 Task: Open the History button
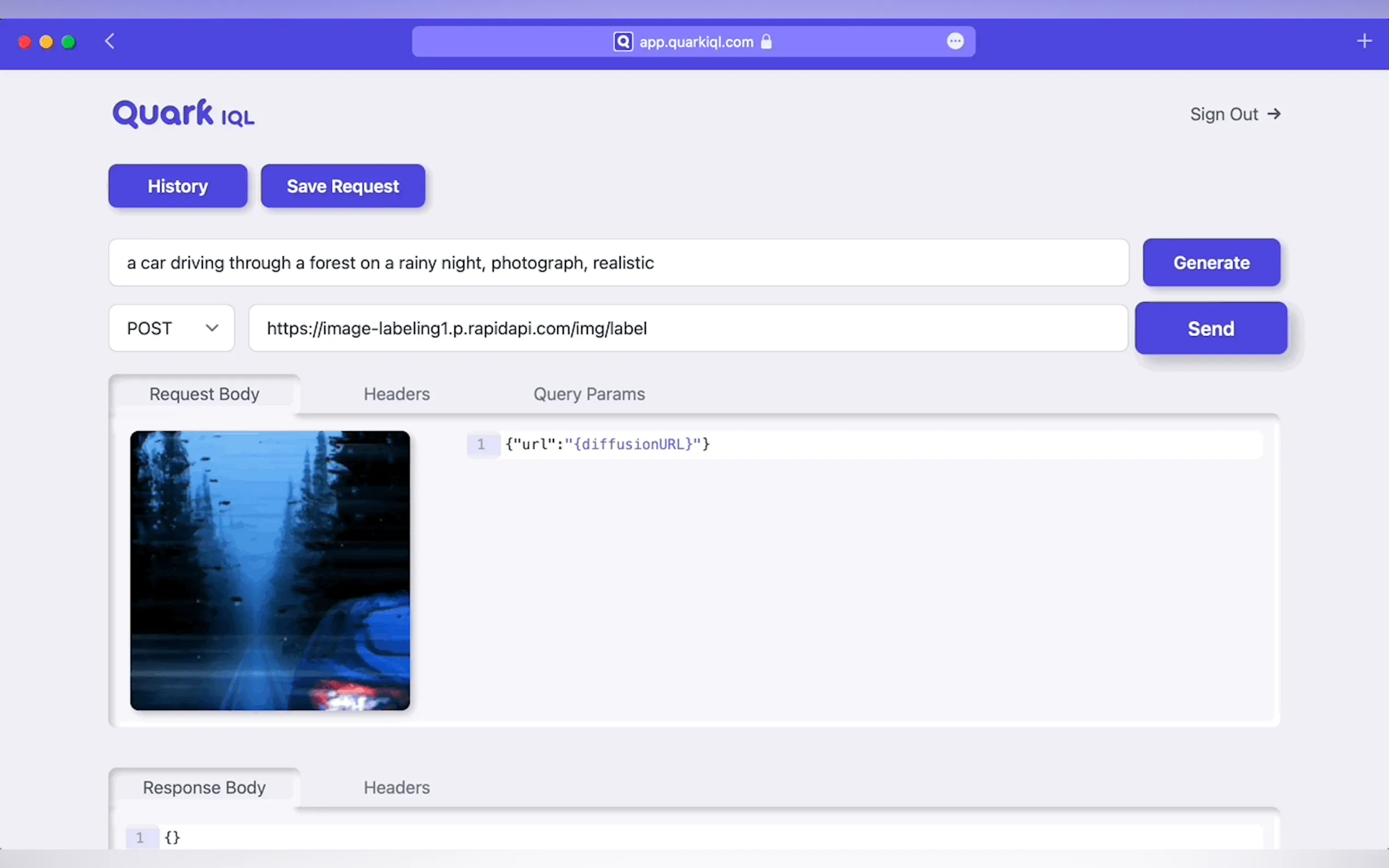click(177, 186)
